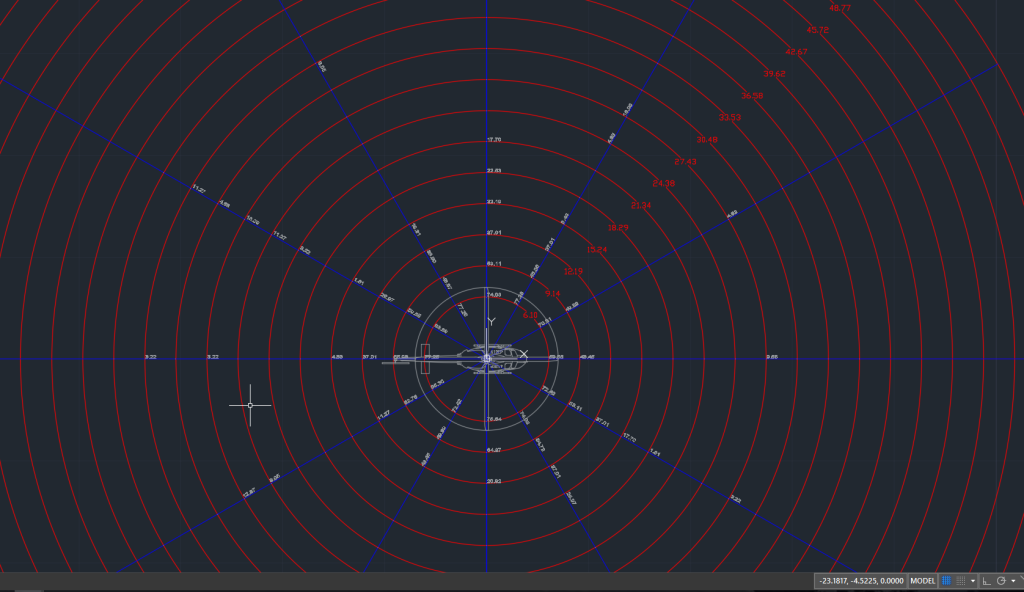Screen dimensions: 1024x592
Task: Select the white value 20.92 on vertical axis
Action: pos(494,482)
